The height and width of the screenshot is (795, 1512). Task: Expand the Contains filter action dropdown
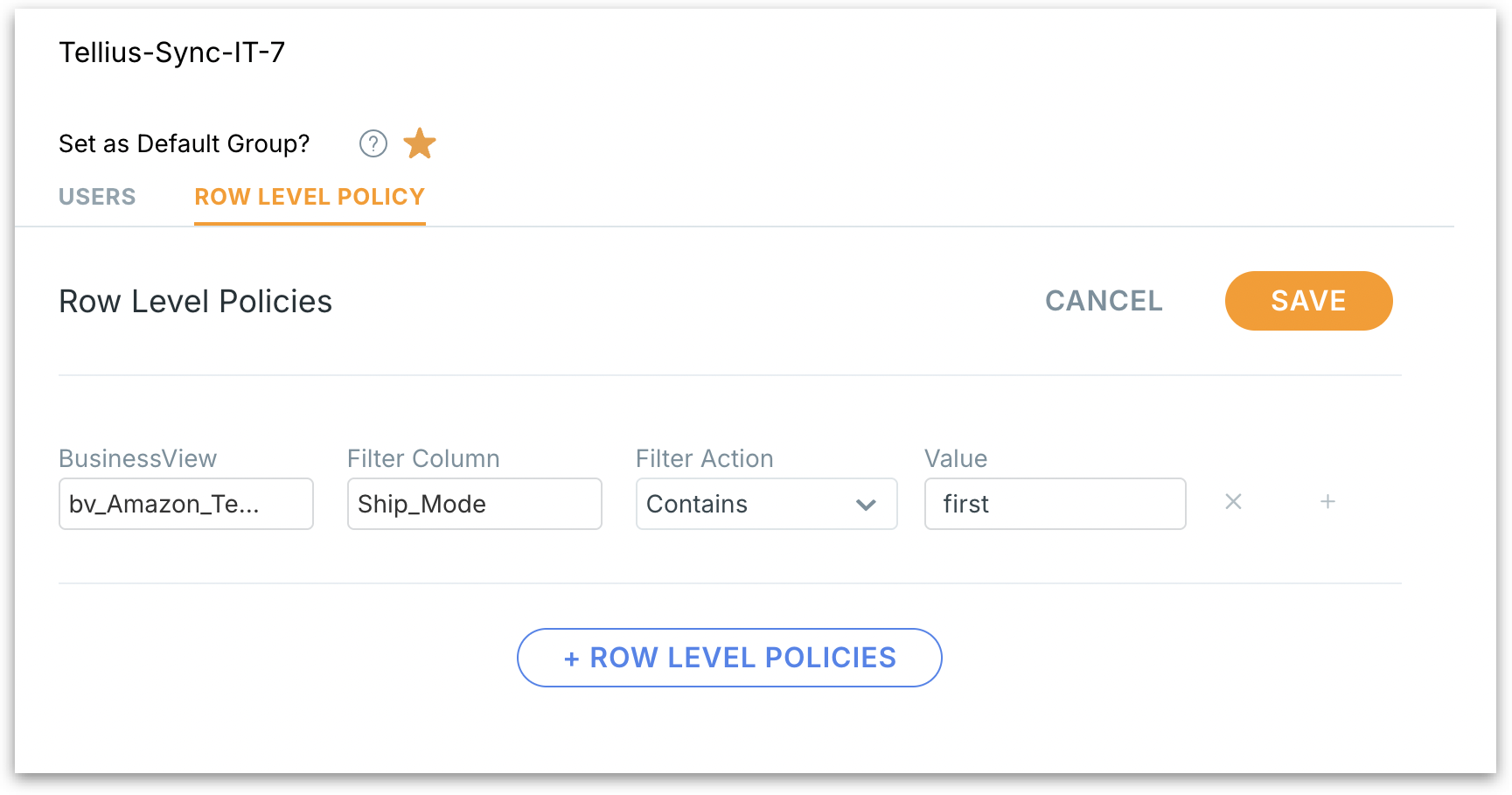point(766,504)
